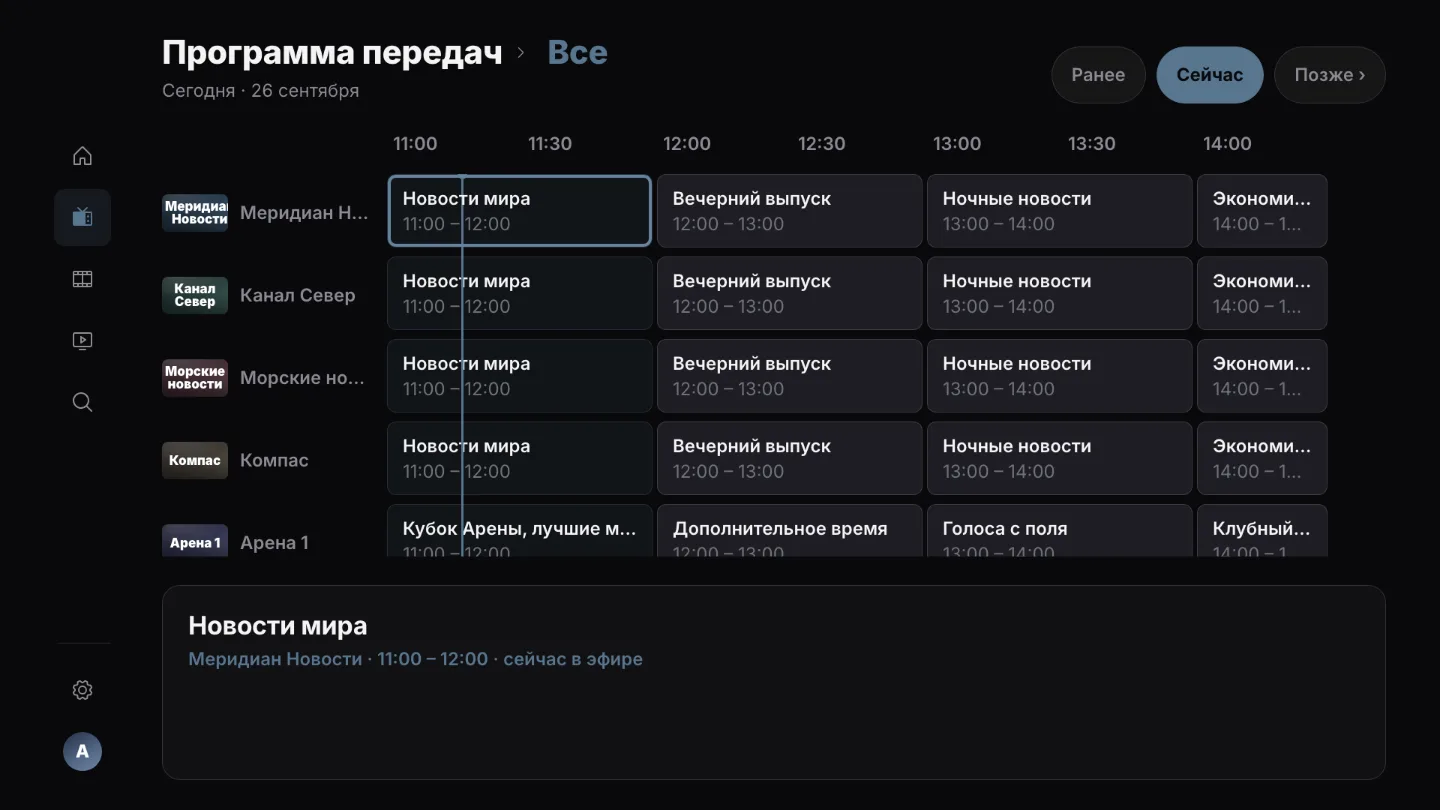Select Кубок Арены, лучшие м… program
1440x810 pixels.
[x=520, y=531]
